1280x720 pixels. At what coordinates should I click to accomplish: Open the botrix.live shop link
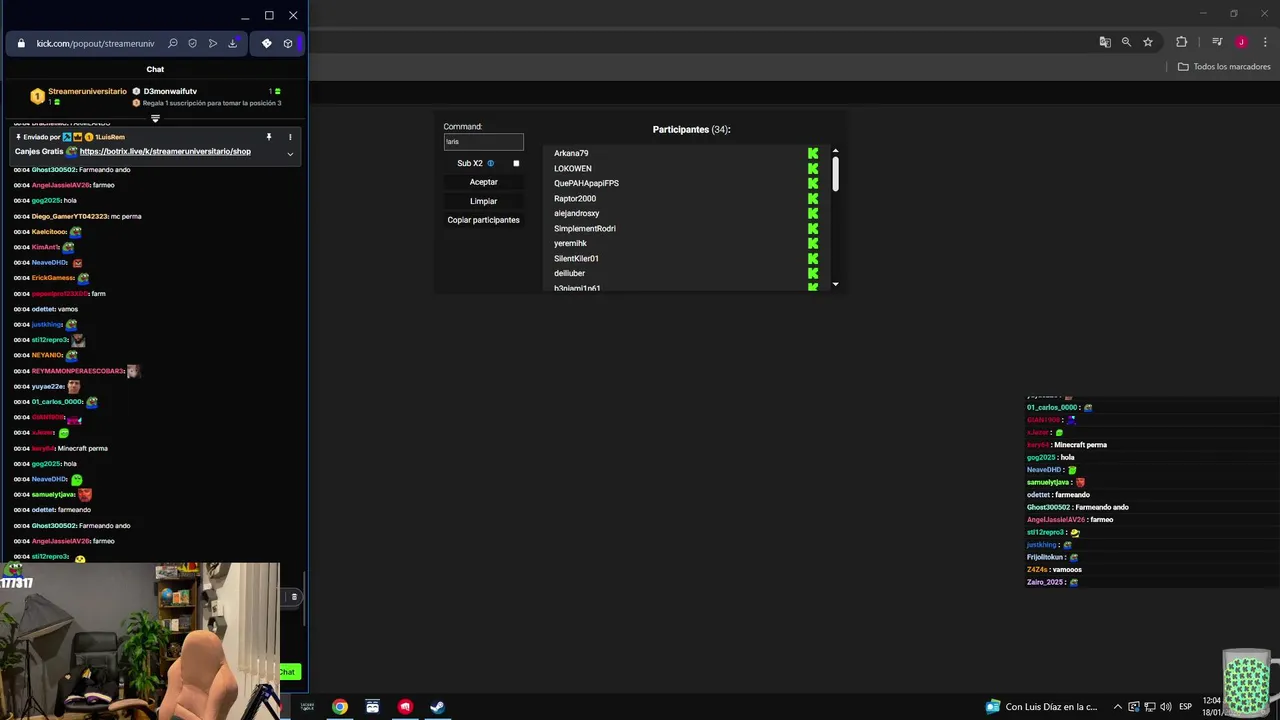point(165,152)
